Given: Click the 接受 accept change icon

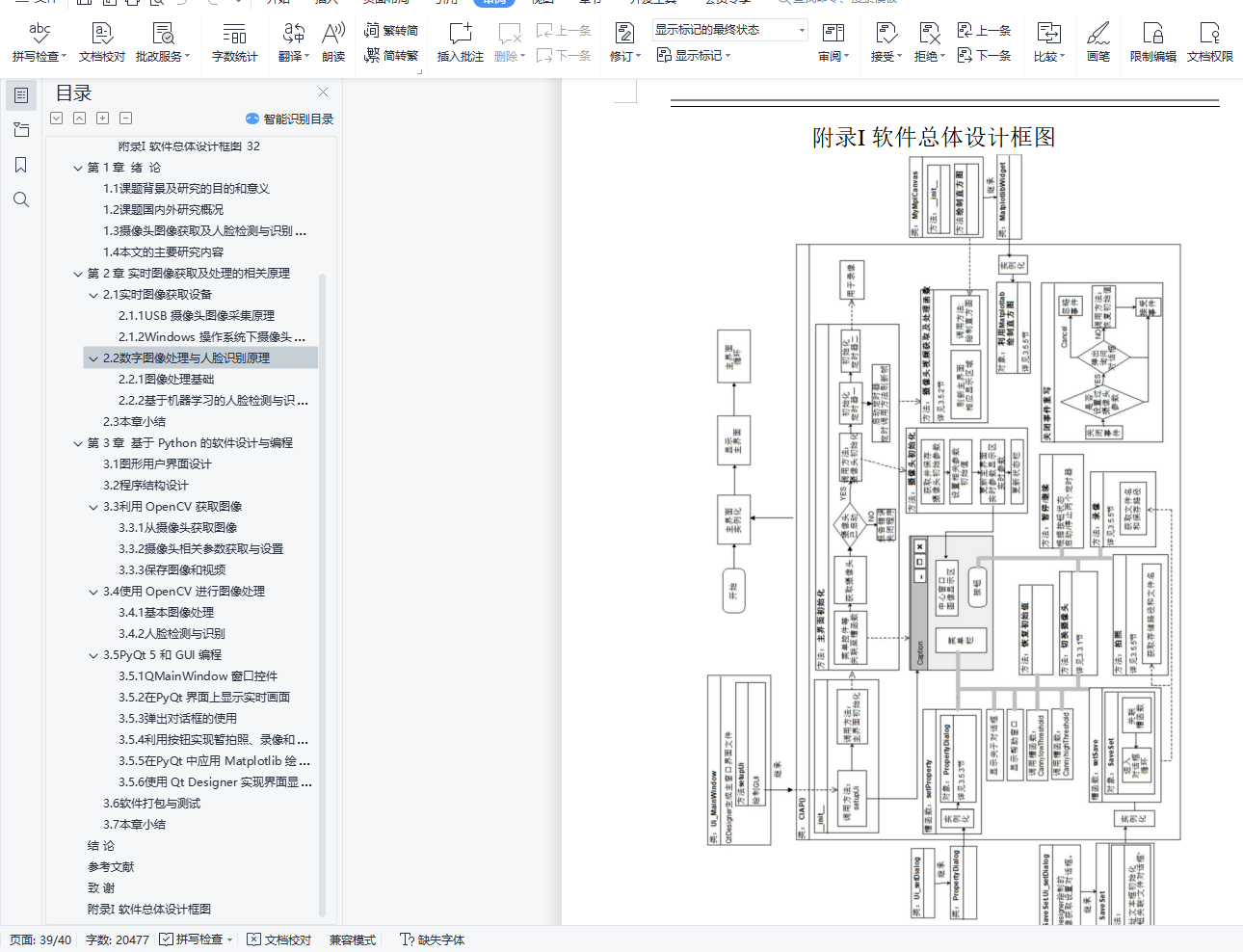Looking at the screenshot, I should coord(886,33).
